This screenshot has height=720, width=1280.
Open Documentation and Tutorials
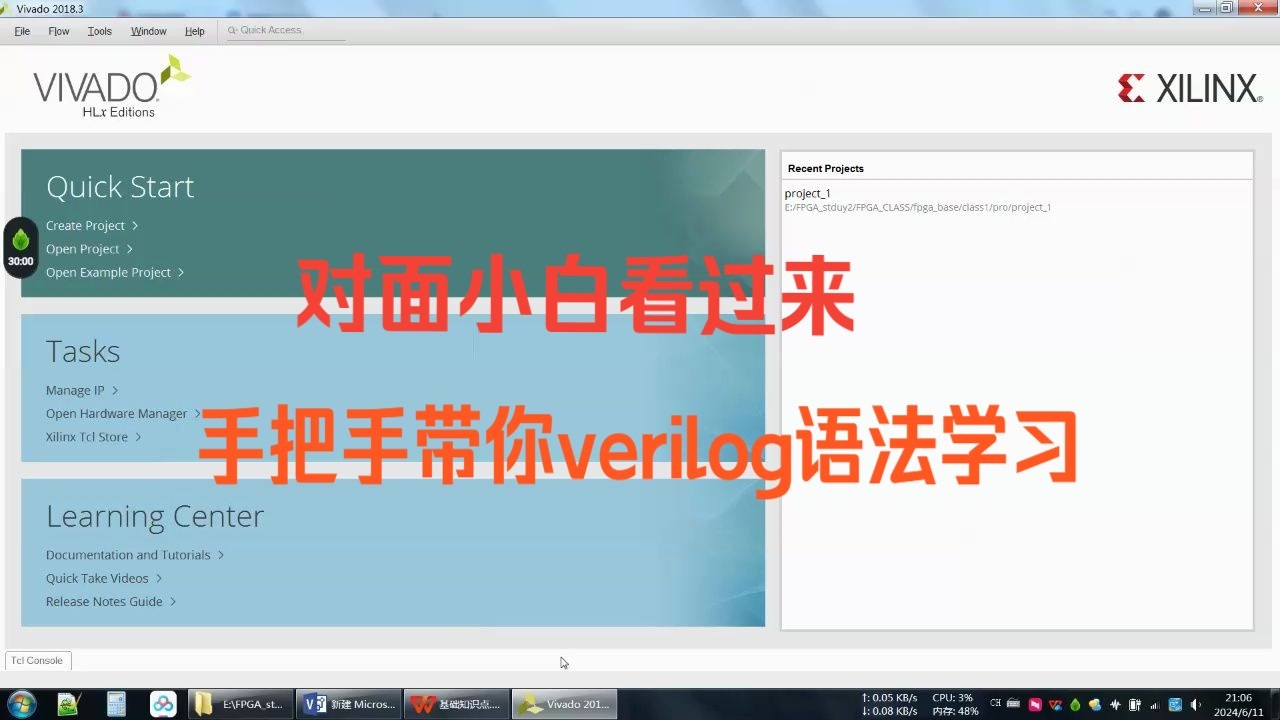pyautogui.click(x=135, y=555)
